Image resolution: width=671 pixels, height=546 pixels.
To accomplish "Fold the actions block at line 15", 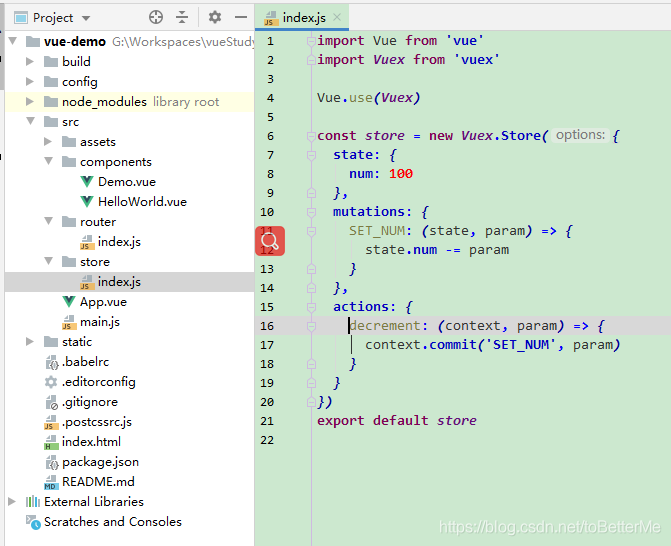I will 311,307.
